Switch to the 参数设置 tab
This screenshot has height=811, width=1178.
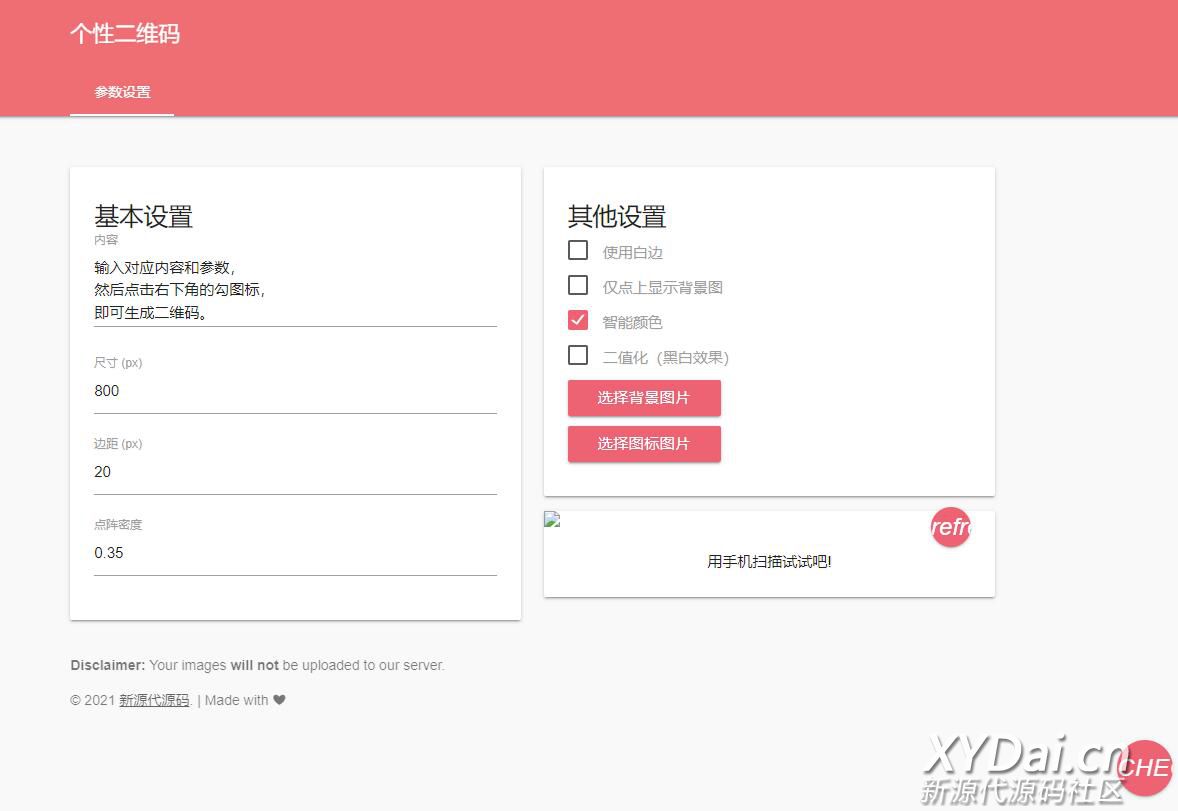[x=122, y=92]
